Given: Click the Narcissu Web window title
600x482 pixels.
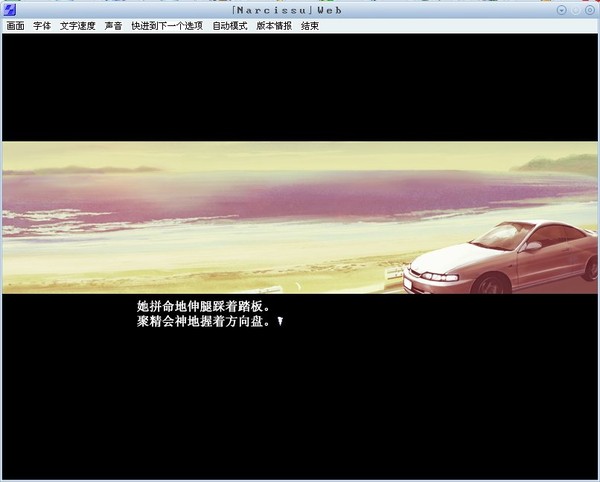Looking at the screenshot, I should (287, 10).
